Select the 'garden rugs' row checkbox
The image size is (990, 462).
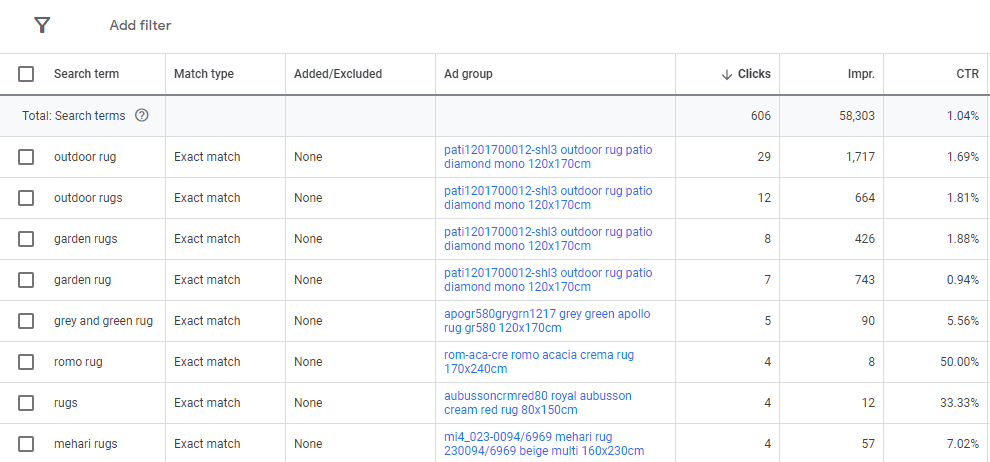26,239
